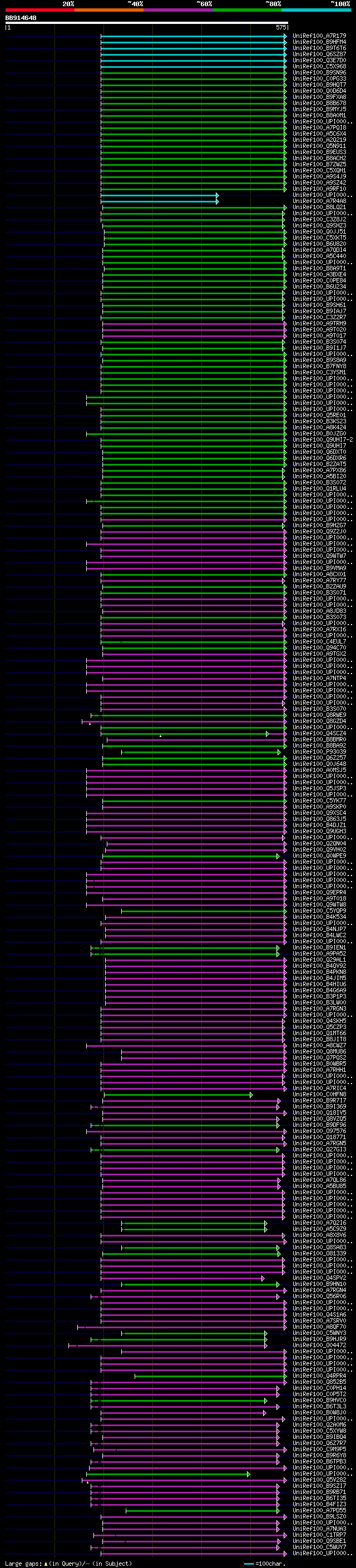Select label UniRef100_Q8RWE9

[x=319, y=715]
